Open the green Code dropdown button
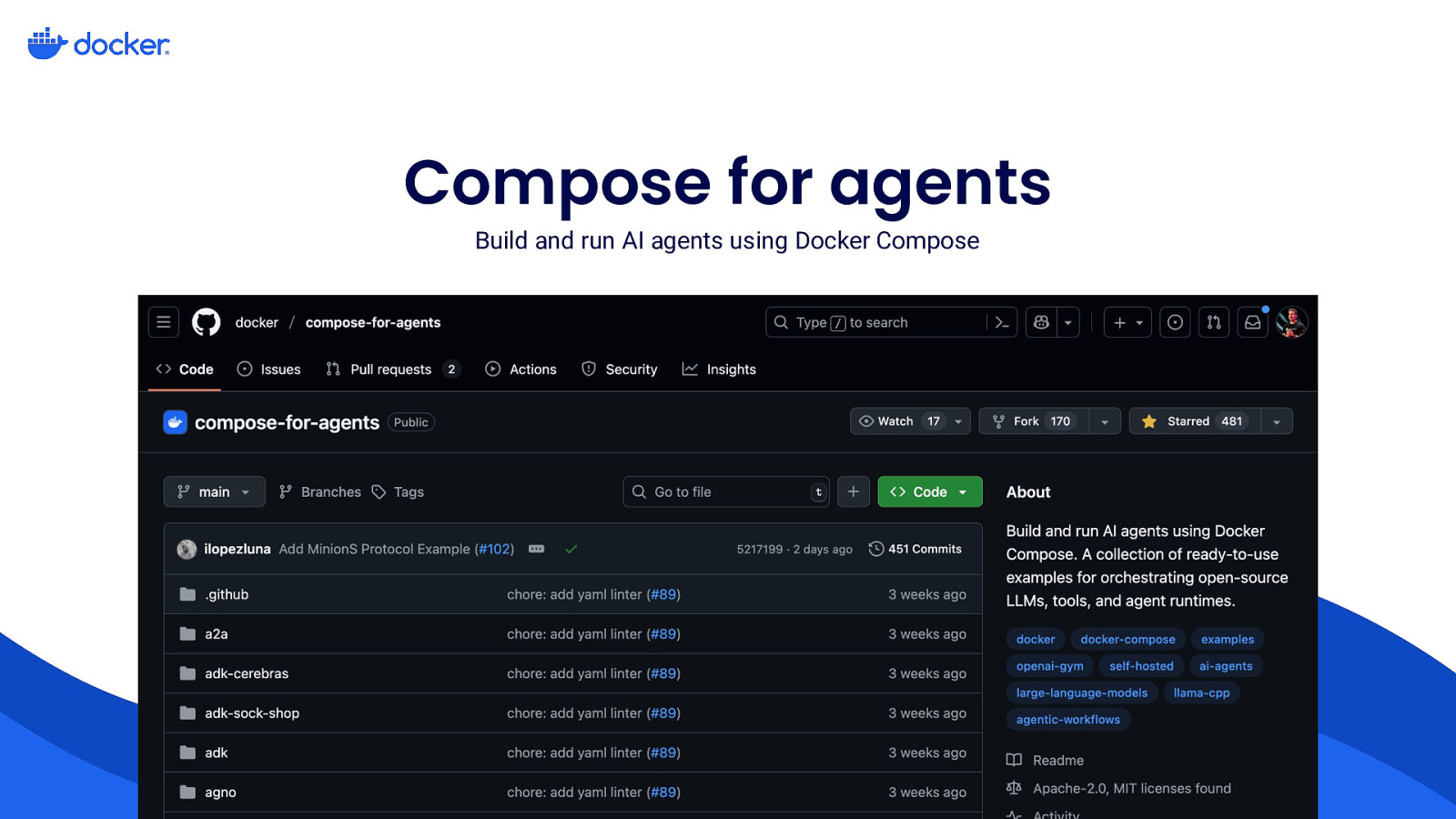 pyautogui.click(x=930, y=491)
